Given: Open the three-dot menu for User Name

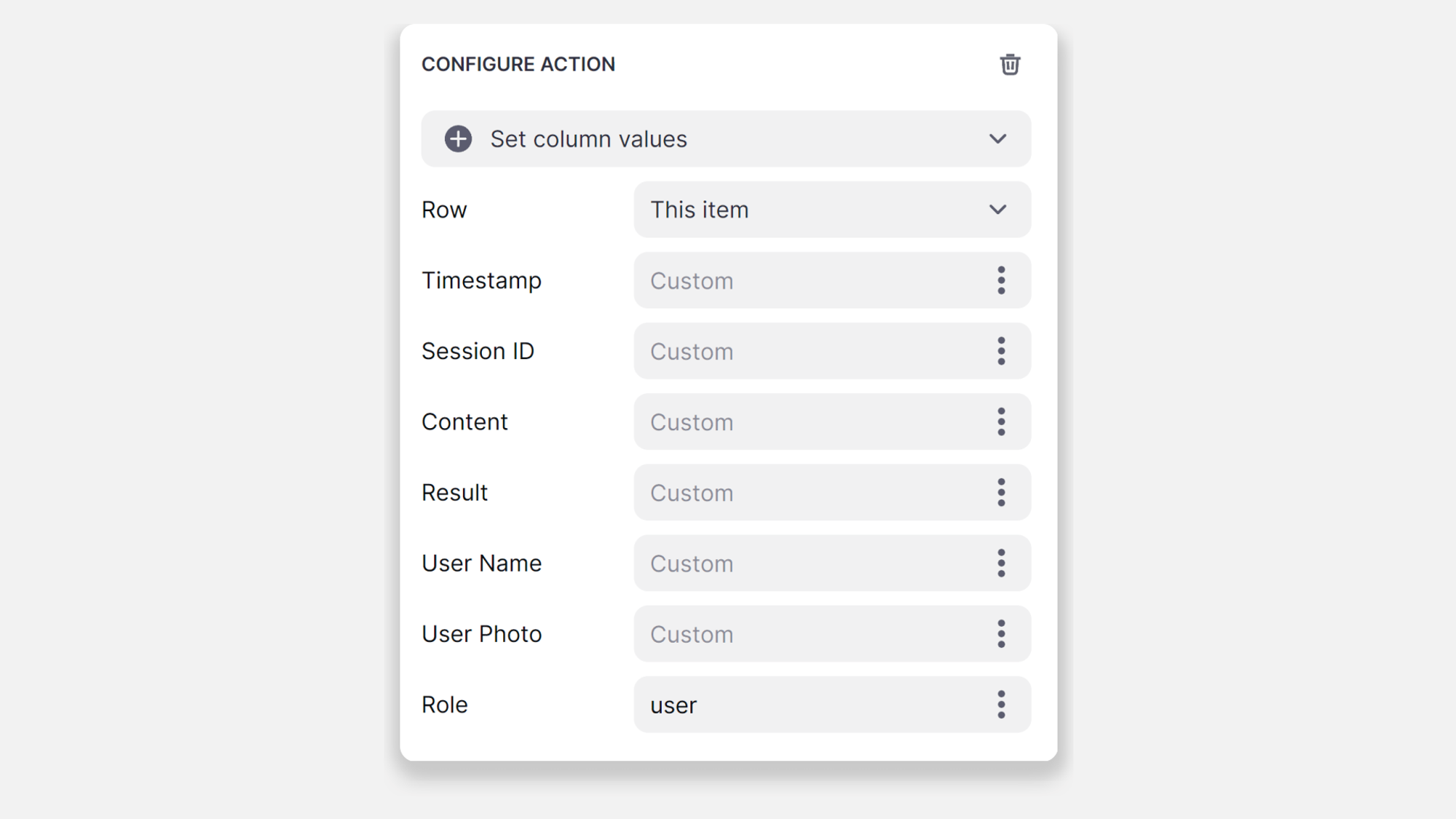Looking at the screenshot, I should point(1001,563).
